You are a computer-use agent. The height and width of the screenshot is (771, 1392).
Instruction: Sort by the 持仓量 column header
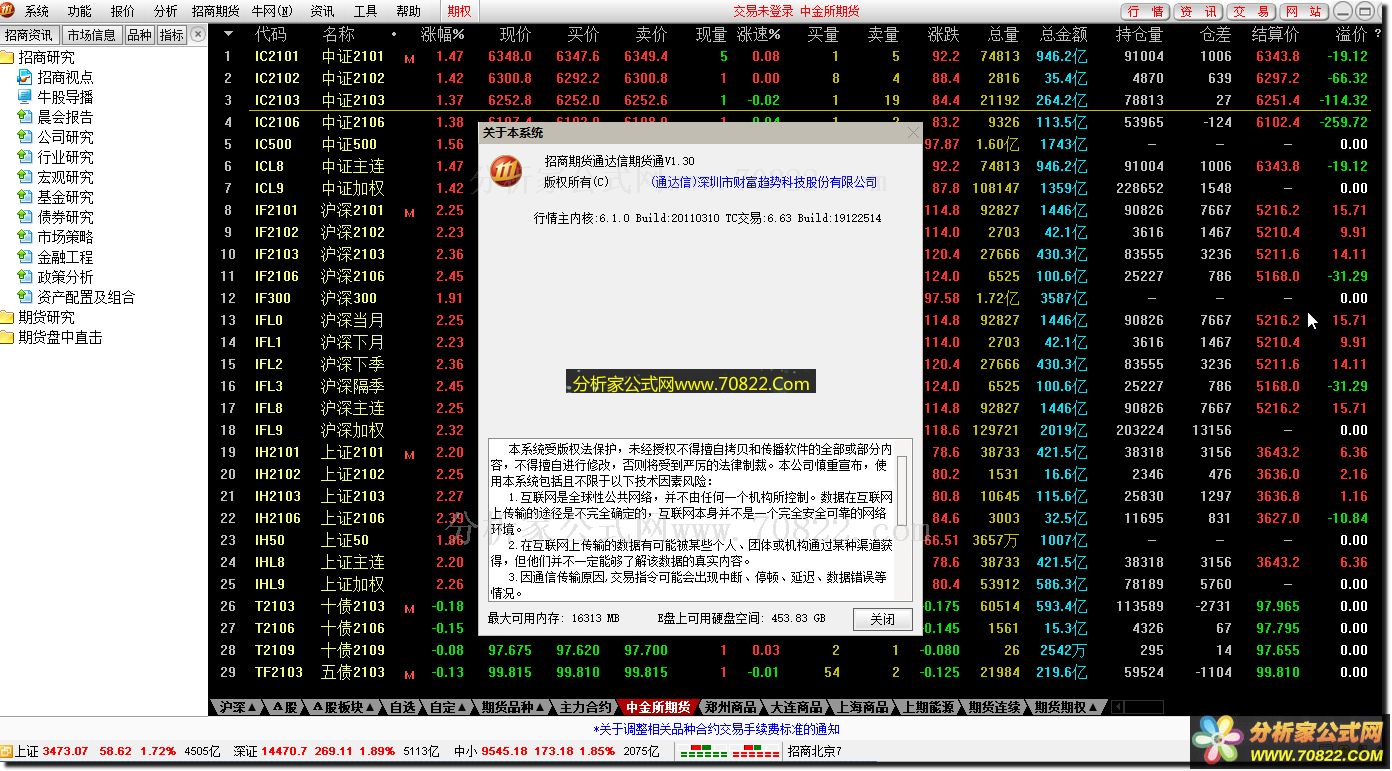coord(1139,34)
